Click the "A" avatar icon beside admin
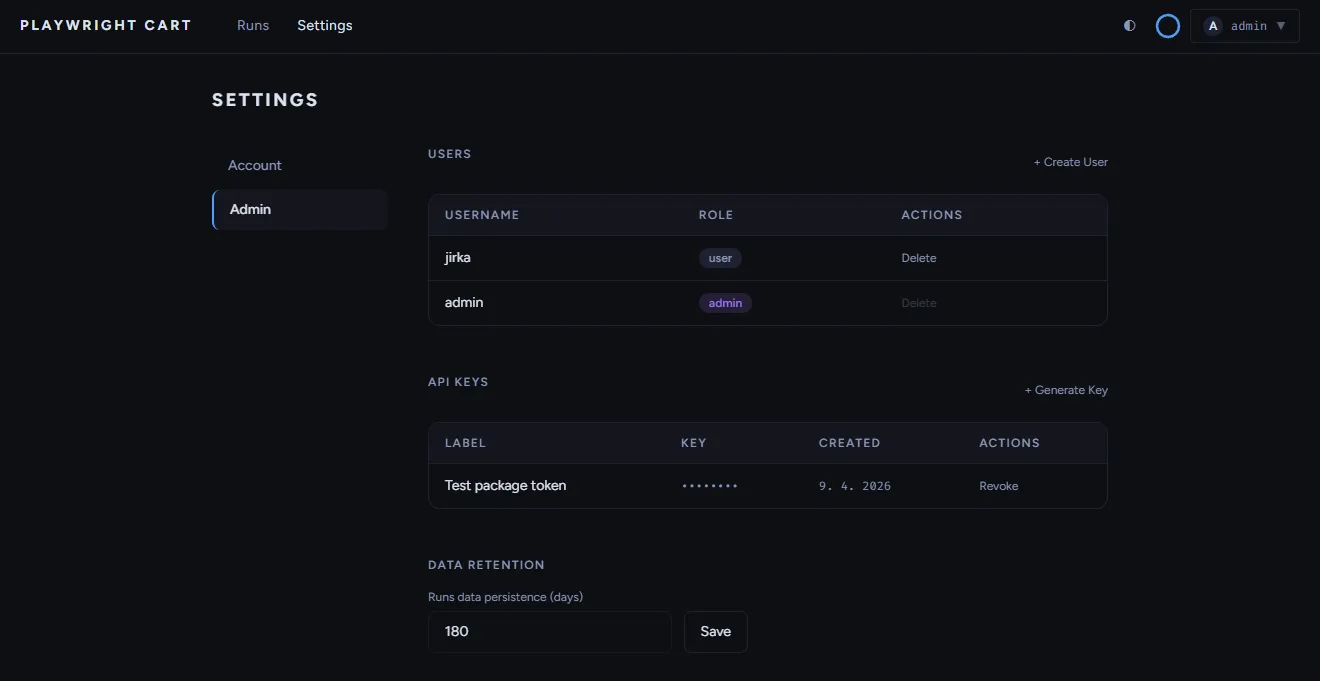Screen dimensions: 1320x681 (x=1212, y=25)
